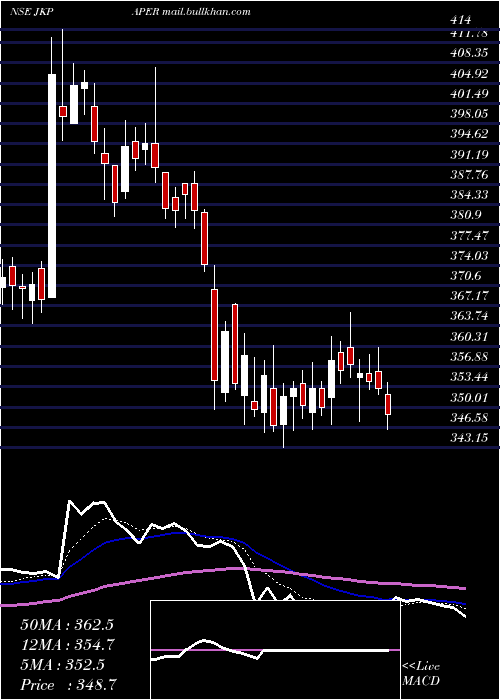This screenshot has width=500, height=700.
Task: Click the 12MA : 354.7 readout
Action: tap(67, 645)
